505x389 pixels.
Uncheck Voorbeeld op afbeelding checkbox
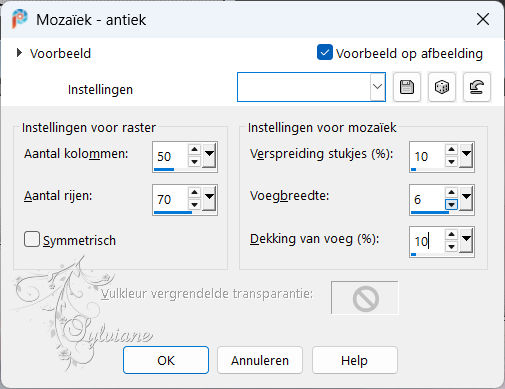point(325,53)
